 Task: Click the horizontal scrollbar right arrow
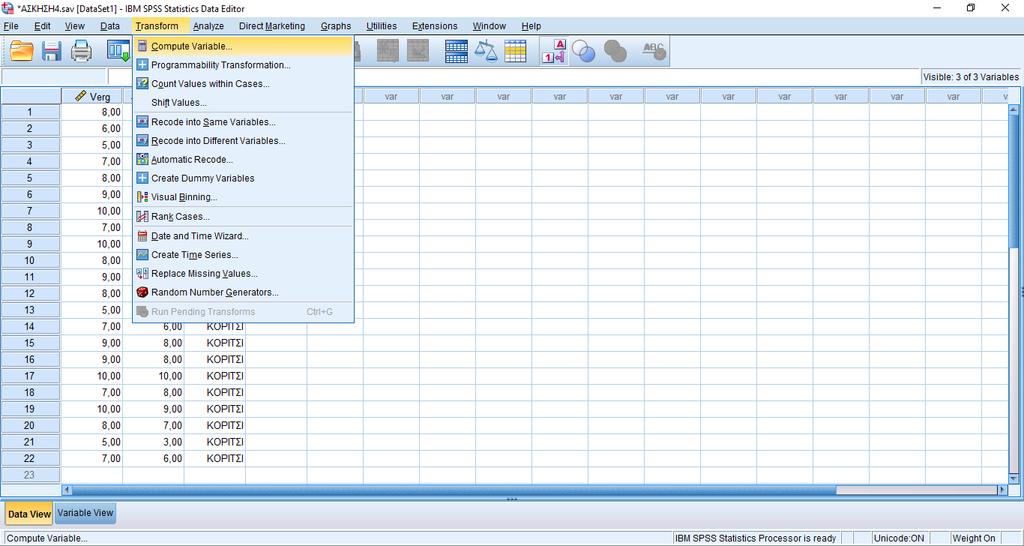point(1002,490)
